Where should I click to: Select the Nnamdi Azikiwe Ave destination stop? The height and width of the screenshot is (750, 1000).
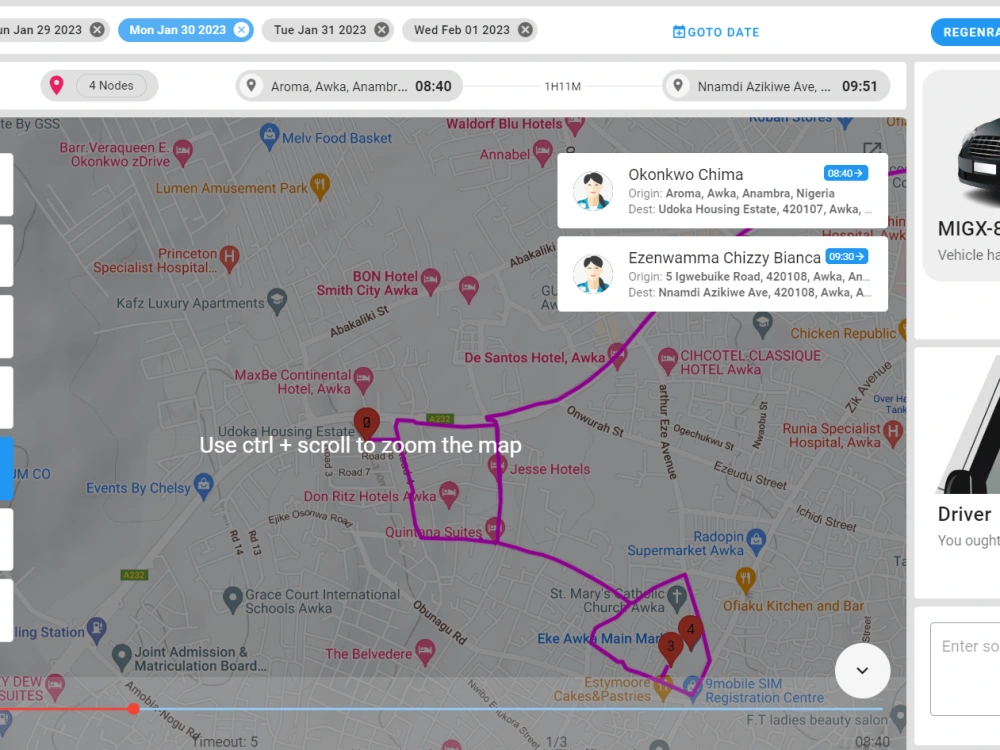coord(776,86)
